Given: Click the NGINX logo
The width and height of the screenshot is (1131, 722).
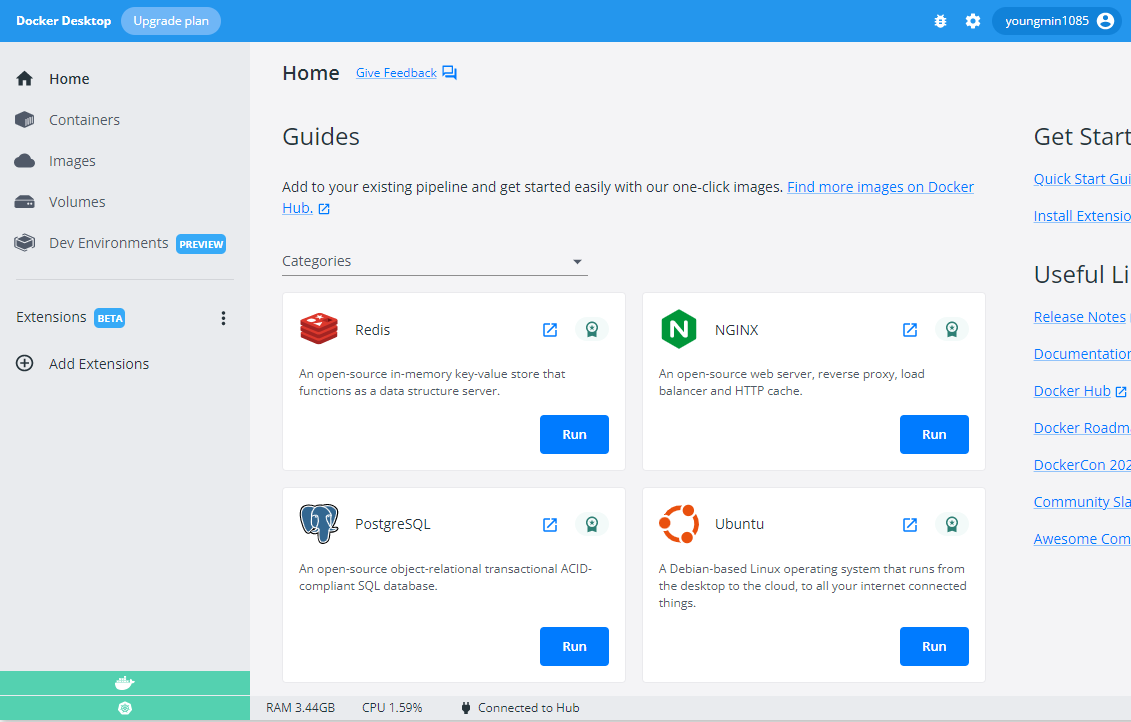Looking at the screenshot, I should tap(679, 329).
